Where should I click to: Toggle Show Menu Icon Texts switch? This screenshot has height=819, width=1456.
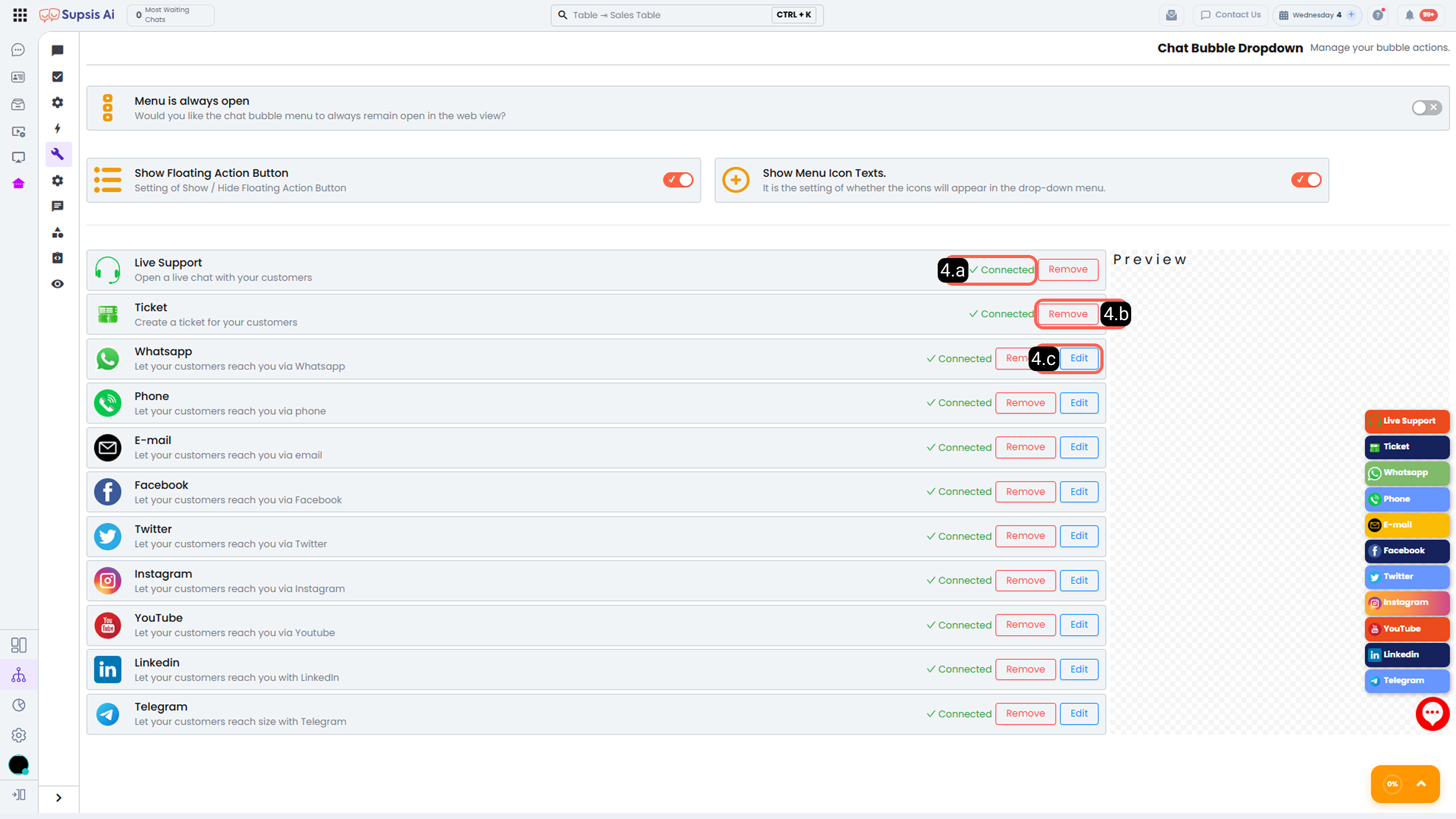click(x=1306, y=180)
